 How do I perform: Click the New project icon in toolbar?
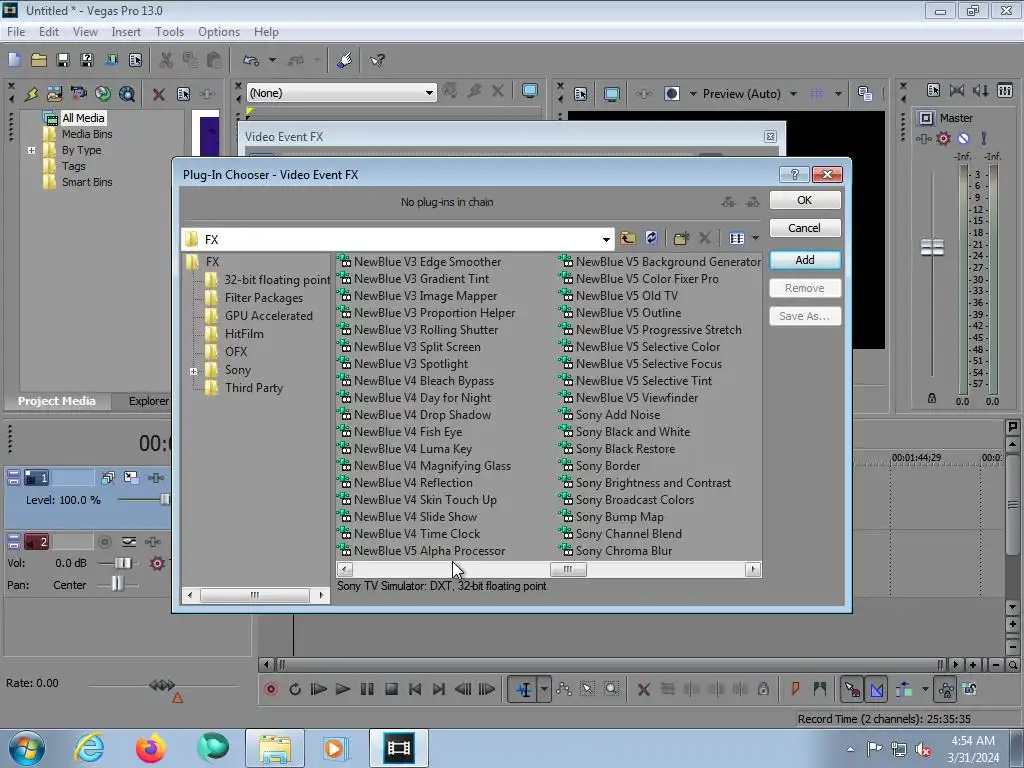14,60
